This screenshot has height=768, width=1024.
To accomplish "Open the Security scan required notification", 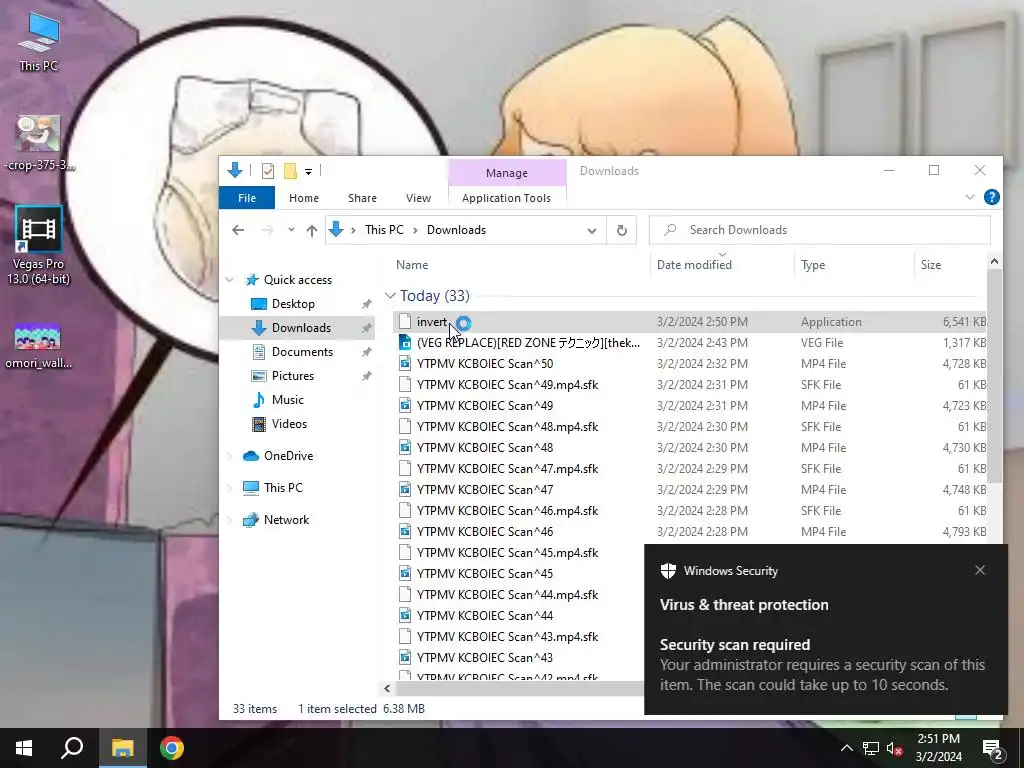I will click(825, 630).
